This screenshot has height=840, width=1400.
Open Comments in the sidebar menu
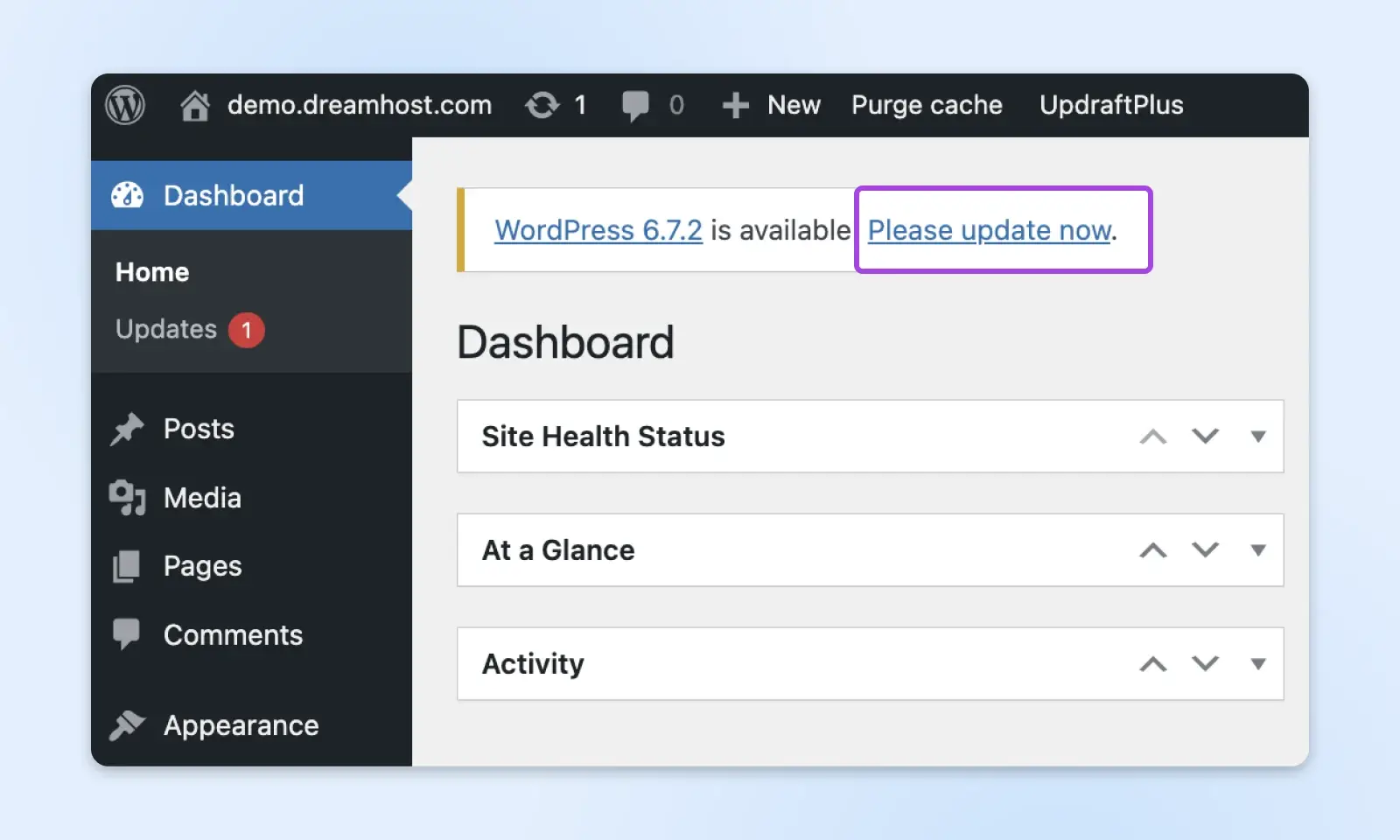tap(233, 635)
